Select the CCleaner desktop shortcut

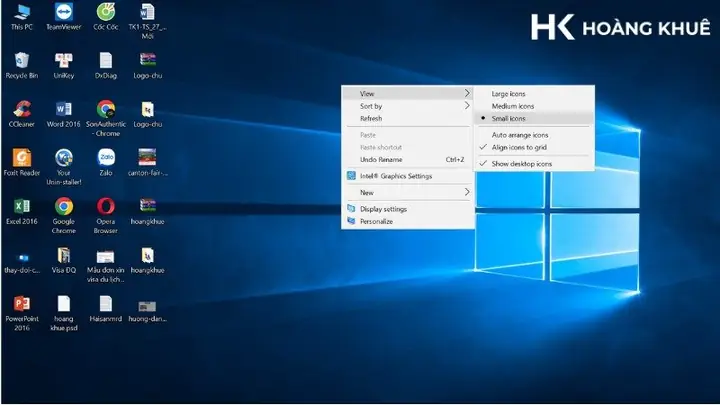pos(22,114)
